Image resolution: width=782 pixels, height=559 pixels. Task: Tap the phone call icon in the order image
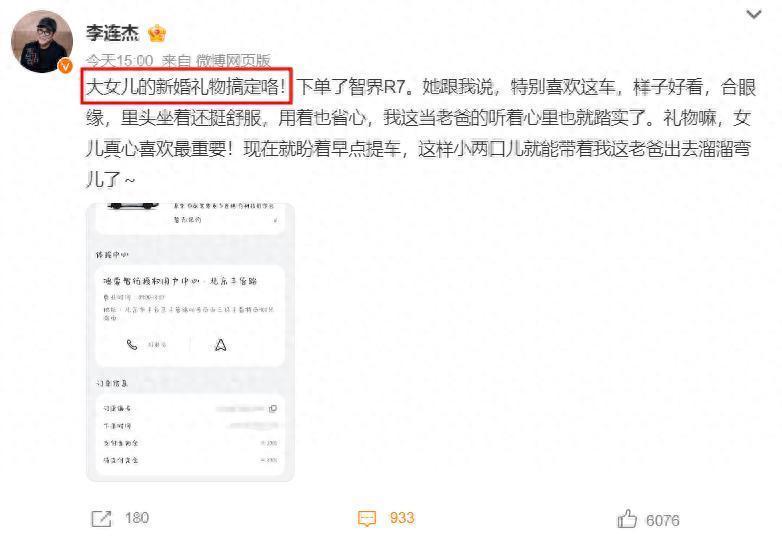pos(132,345)
